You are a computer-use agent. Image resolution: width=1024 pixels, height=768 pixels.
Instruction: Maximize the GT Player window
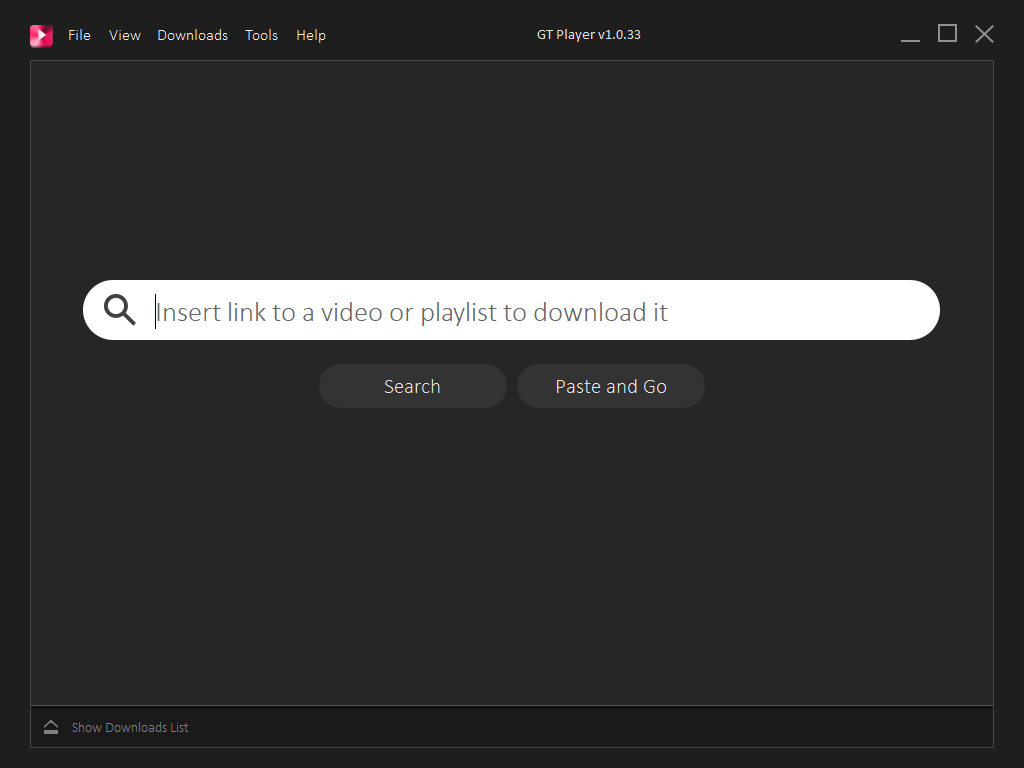pos(947,34)
